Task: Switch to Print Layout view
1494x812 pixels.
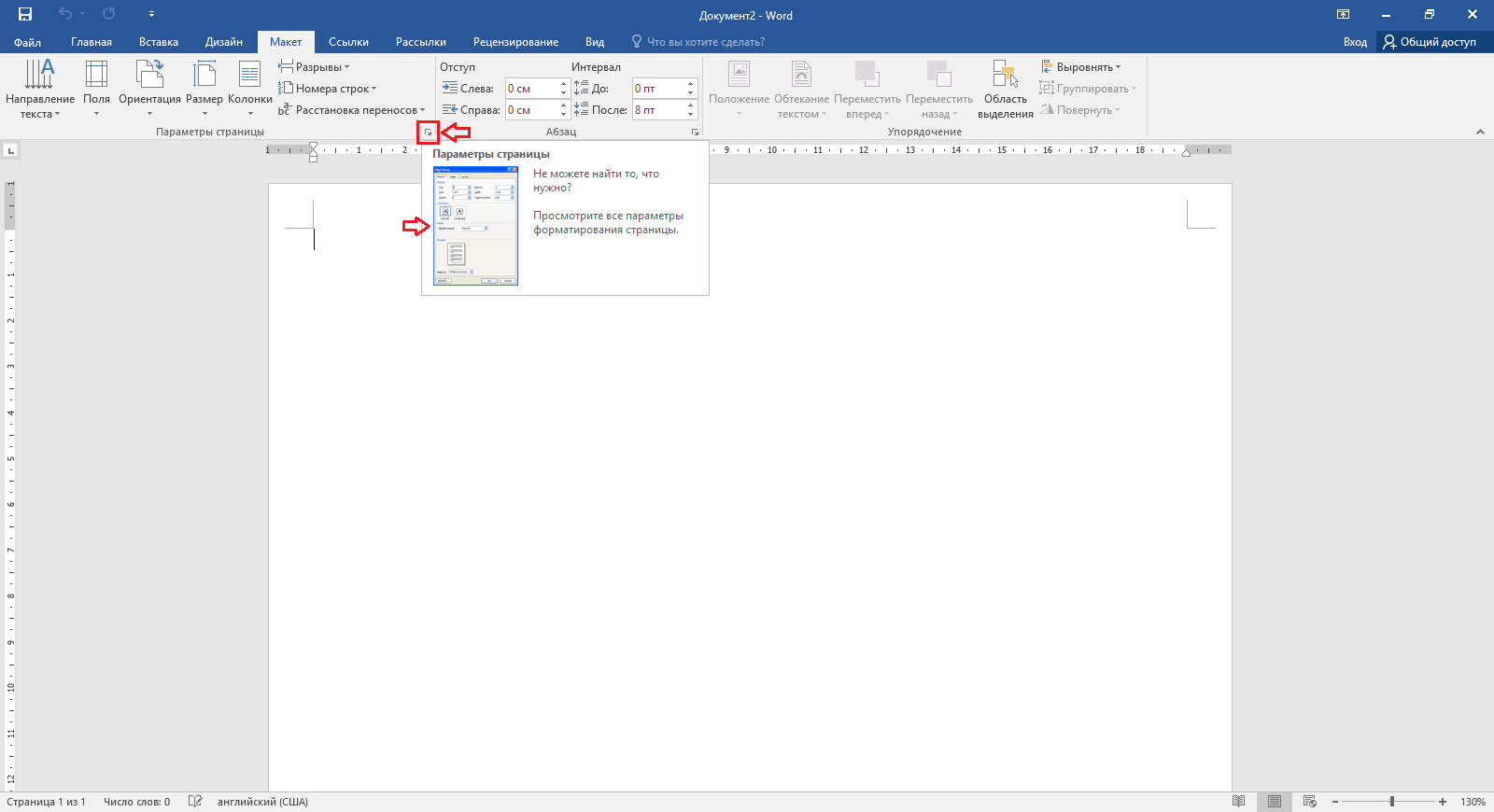Action: pos(1275,802)
